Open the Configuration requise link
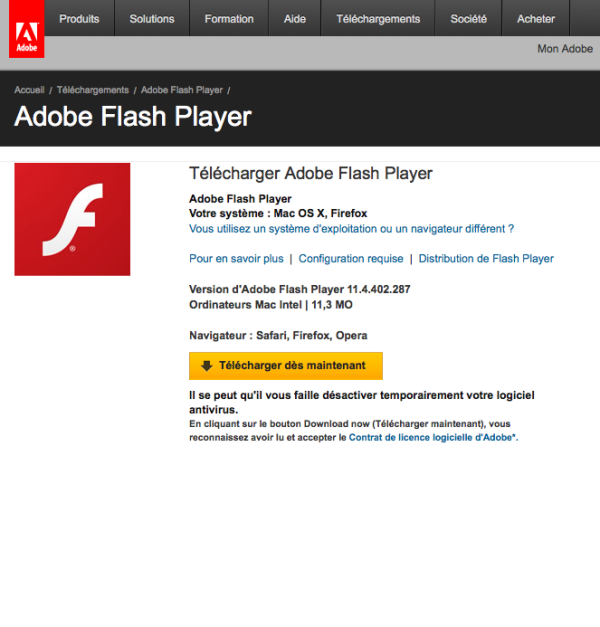 (x=351, y=258)
